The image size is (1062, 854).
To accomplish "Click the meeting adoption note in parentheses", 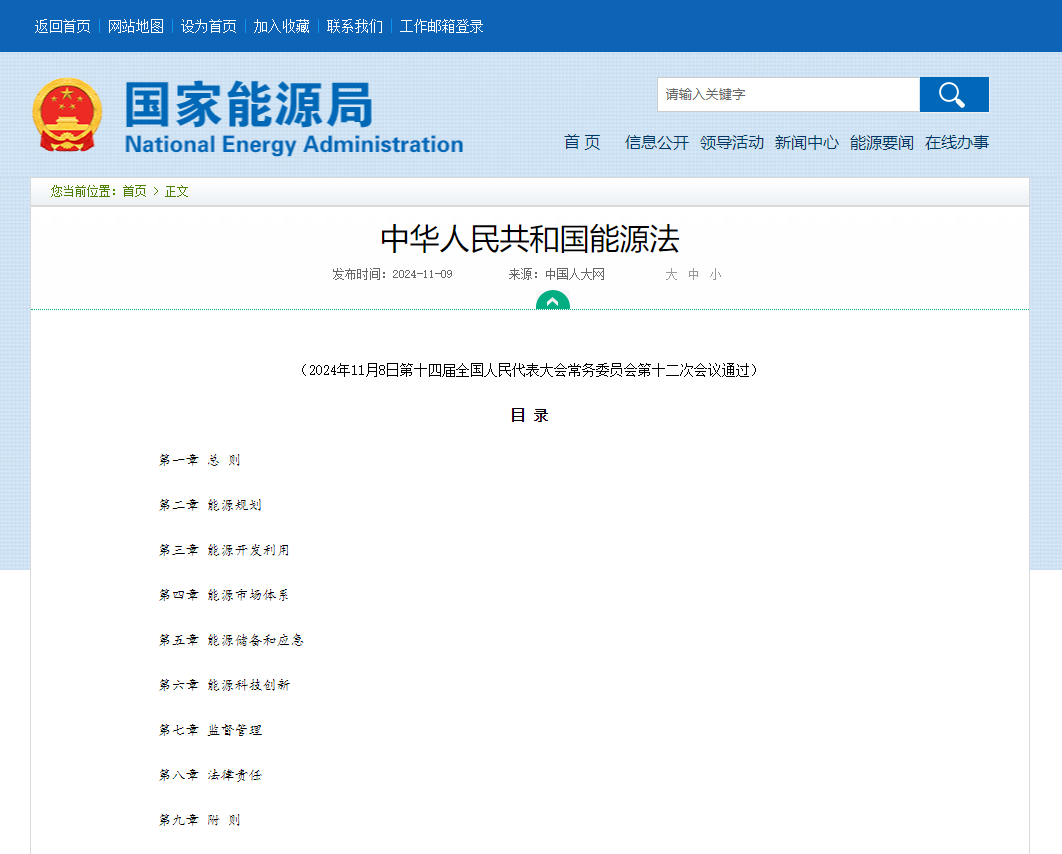I will click(530, 370).
